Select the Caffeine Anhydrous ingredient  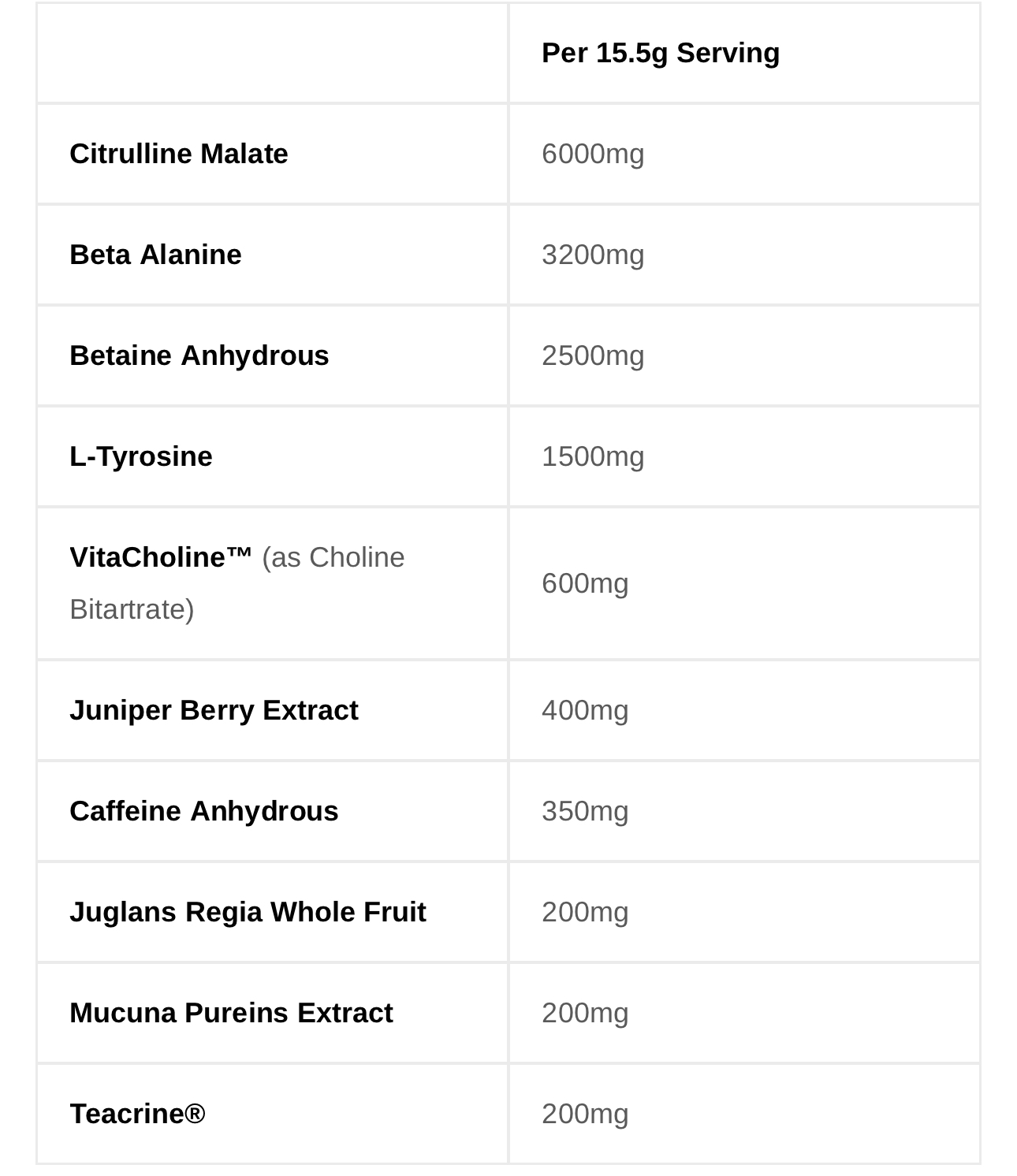point(204,811)
